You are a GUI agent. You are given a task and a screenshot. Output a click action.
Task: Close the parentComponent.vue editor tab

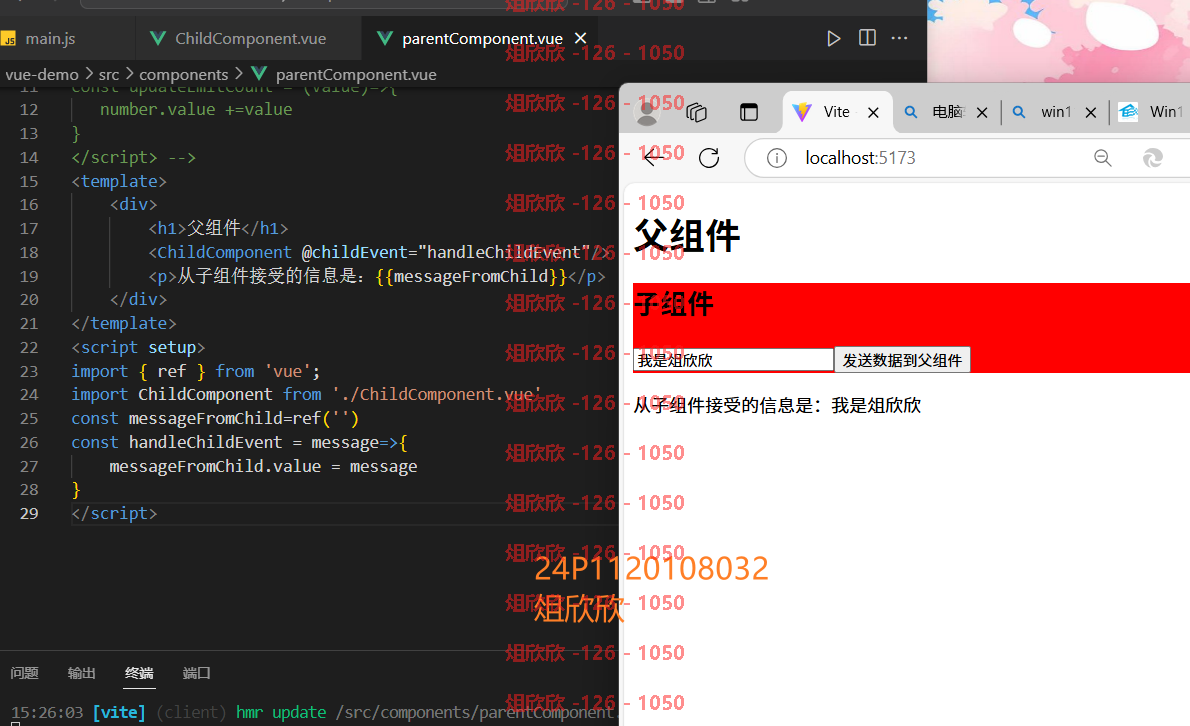point(581,38)
